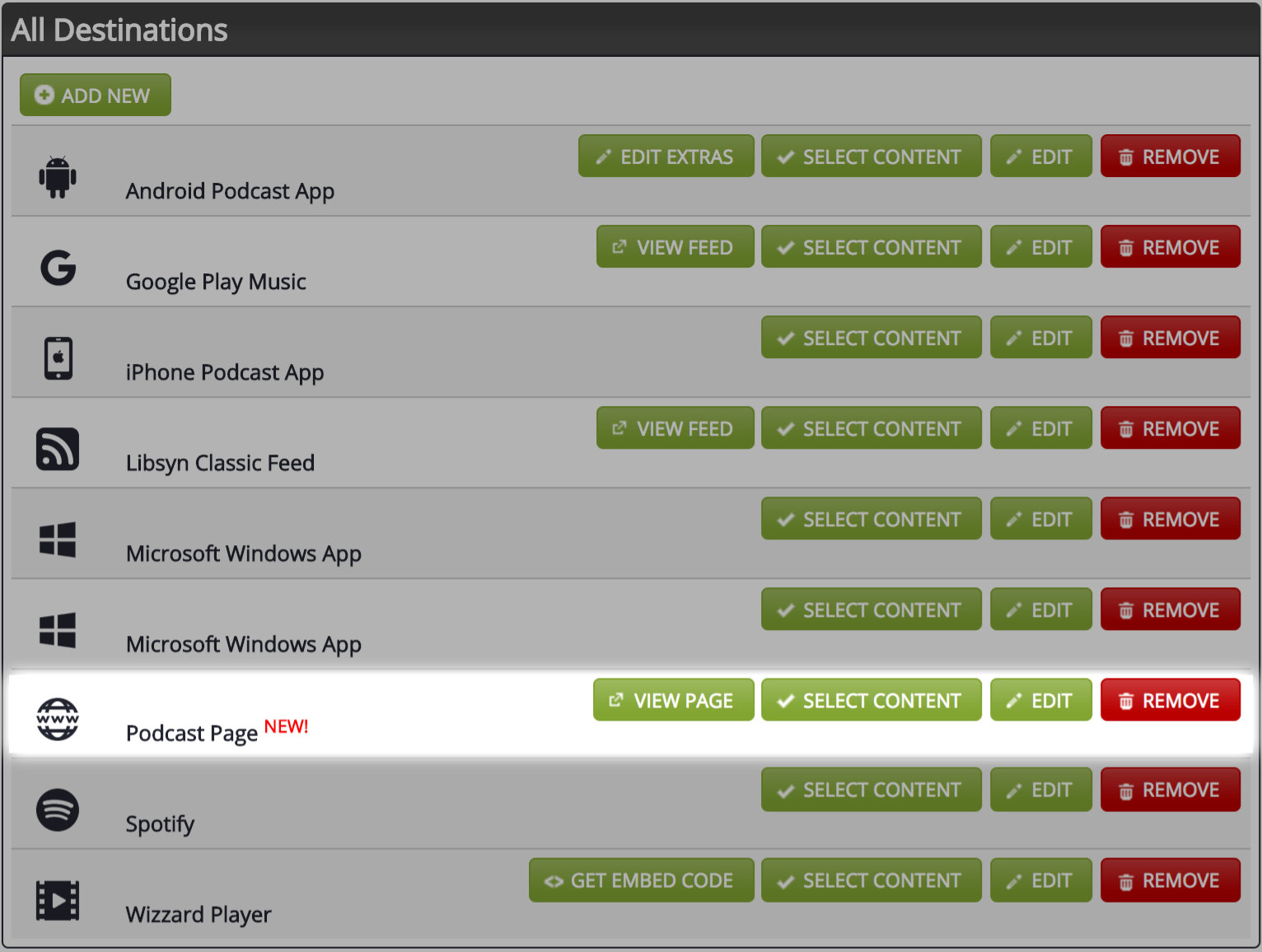Image resolution: width=1262 pixels, height=952 pixels.
Task: Select content for Spotify
Action: click(872, 789)
